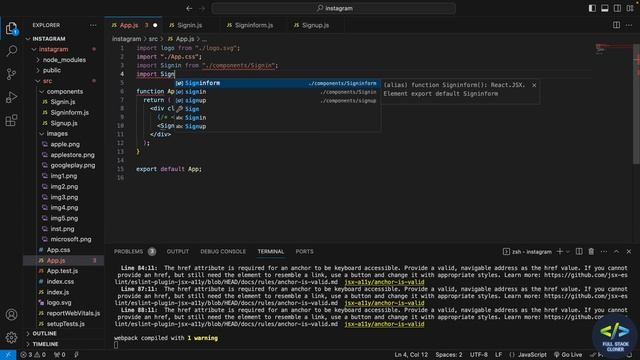The image size is (640, 360).
Task: Open the OUTPUT panel tab
Action: 178,251
